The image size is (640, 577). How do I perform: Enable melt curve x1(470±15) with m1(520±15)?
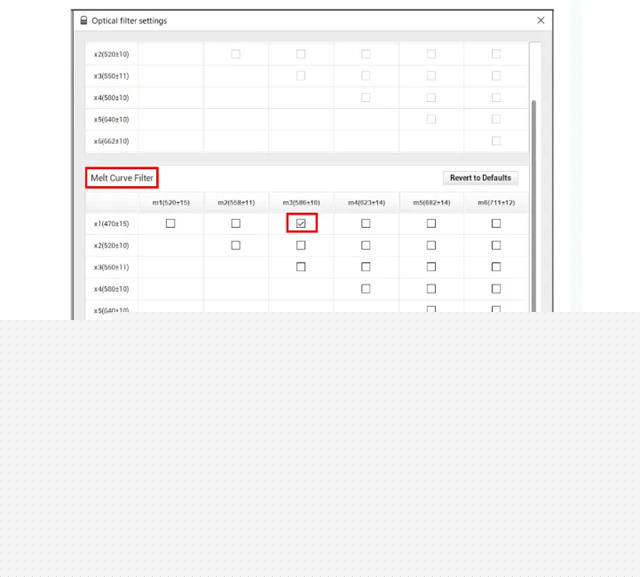pyautogui.click(x=171, y=224)
